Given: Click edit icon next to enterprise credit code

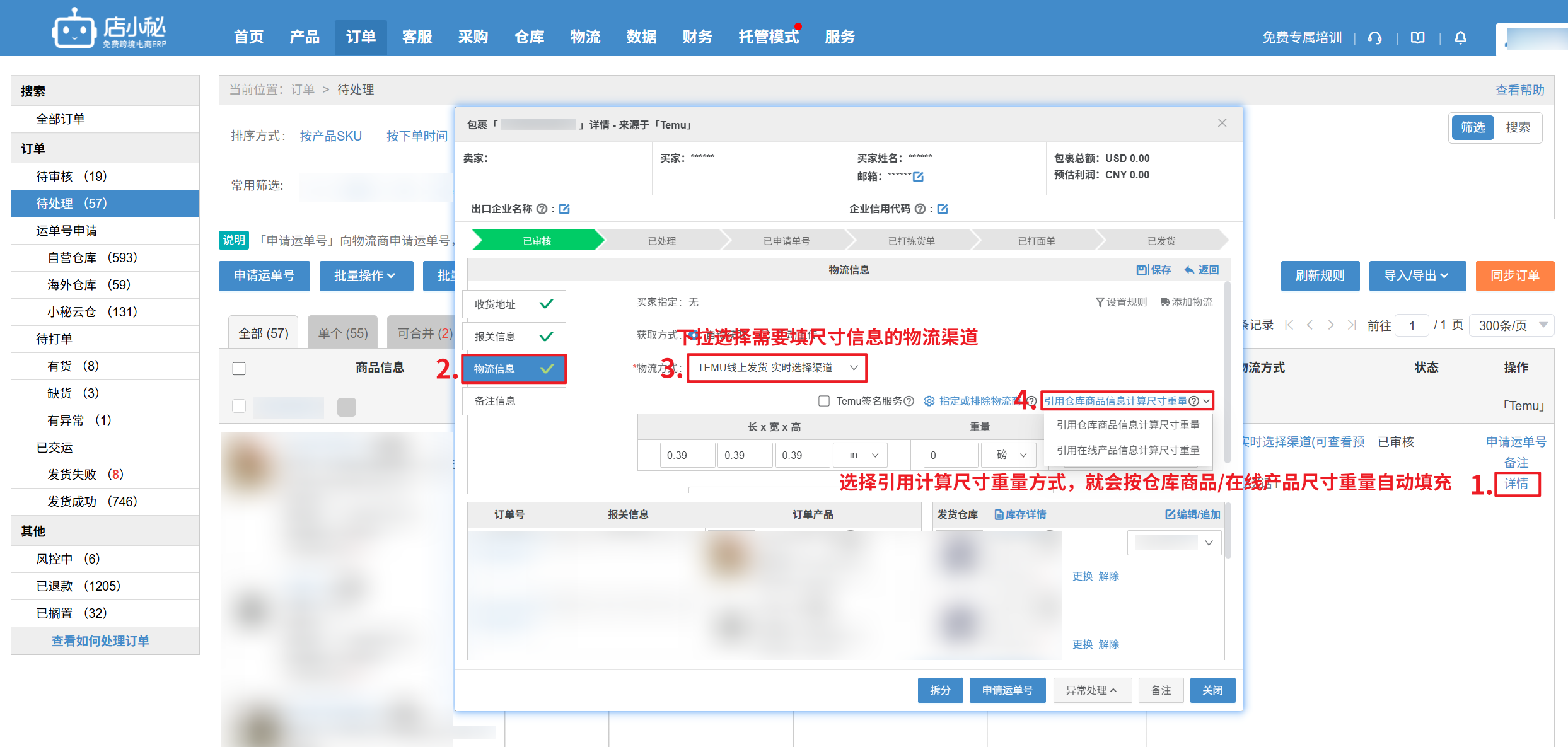Looking at the screenshot, I should pyautogui.click(x=943, y=209).
